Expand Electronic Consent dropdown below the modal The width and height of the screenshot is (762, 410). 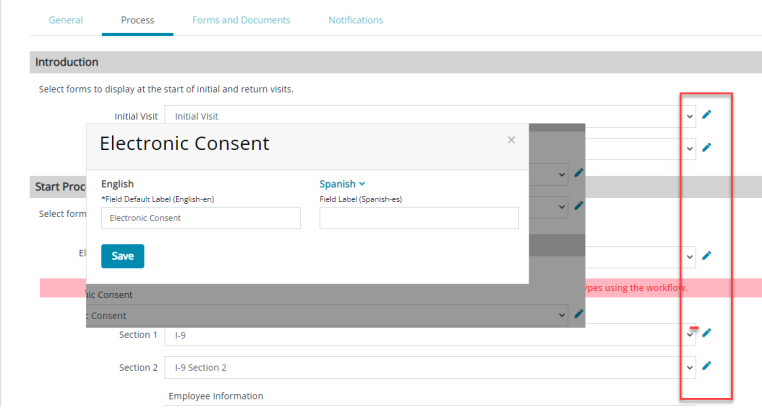click(x=564, y=315)
